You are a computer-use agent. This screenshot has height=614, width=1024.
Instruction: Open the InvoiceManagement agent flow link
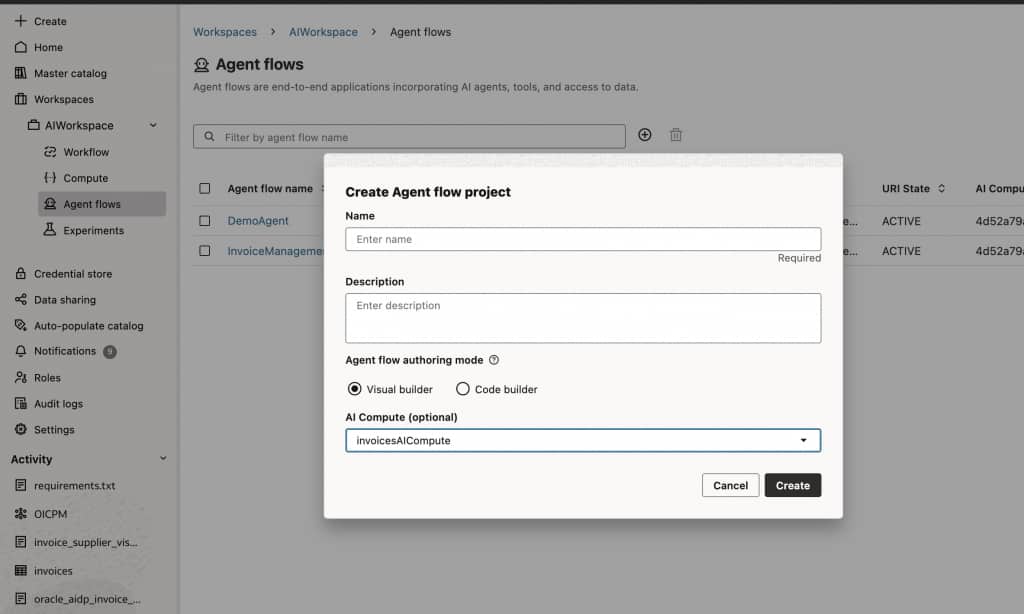coord(275,251)
